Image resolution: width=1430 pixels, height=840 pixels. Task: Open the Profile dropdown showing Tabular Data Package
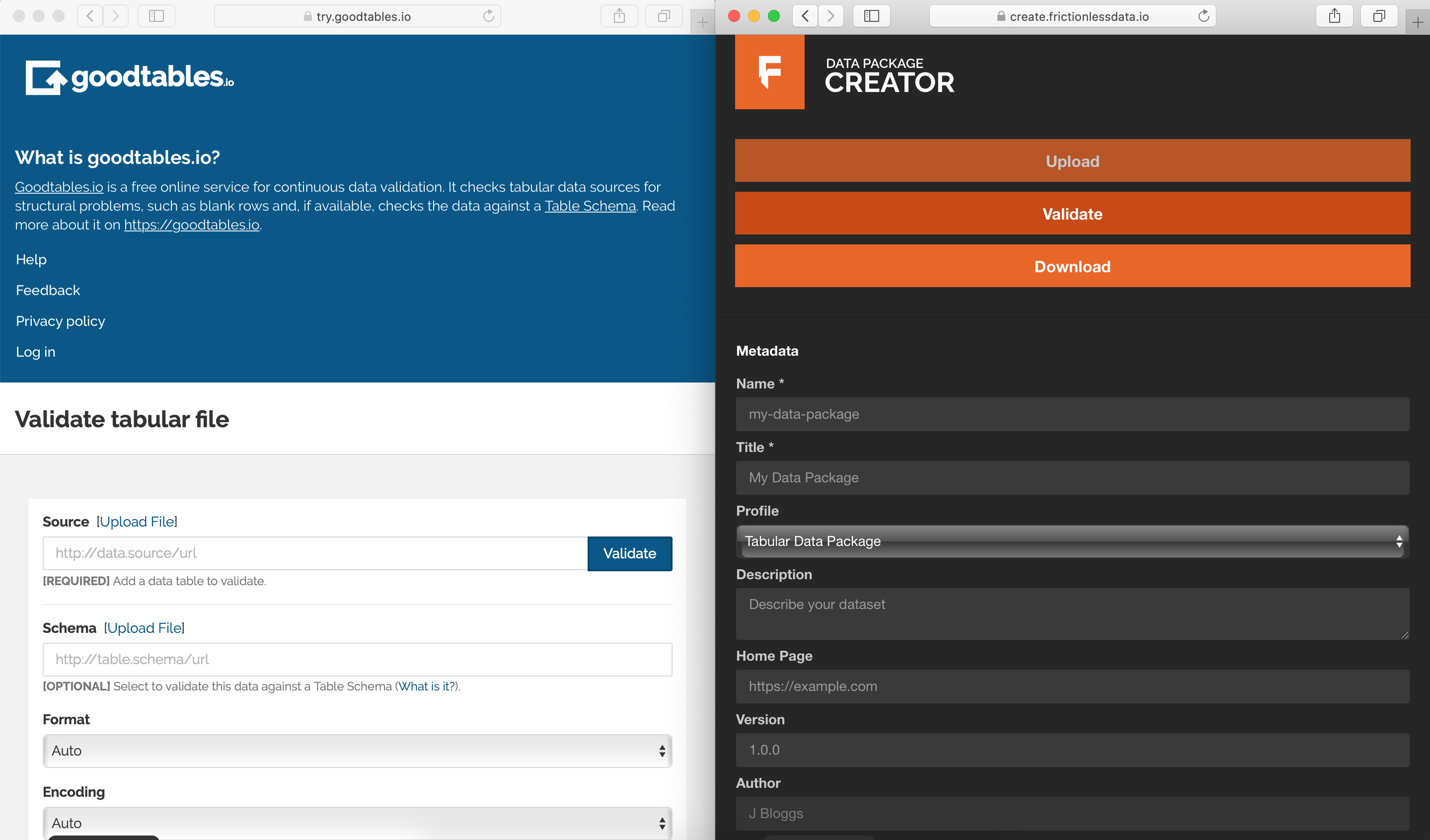[x=1072, y=541]
